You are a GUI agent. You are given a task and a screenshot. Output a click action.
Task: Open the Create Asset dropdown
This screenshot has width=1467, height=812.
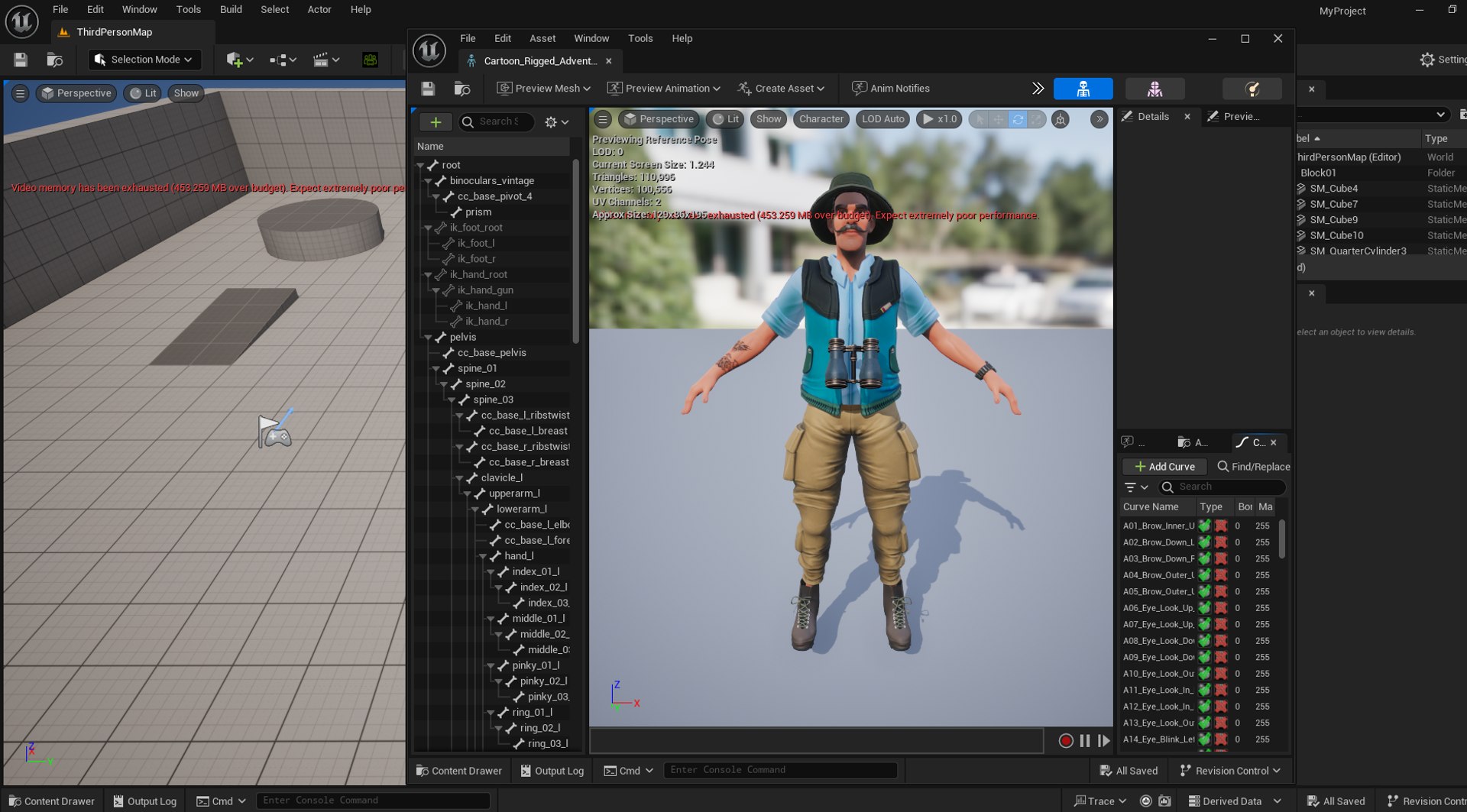(x=782, y=89)
